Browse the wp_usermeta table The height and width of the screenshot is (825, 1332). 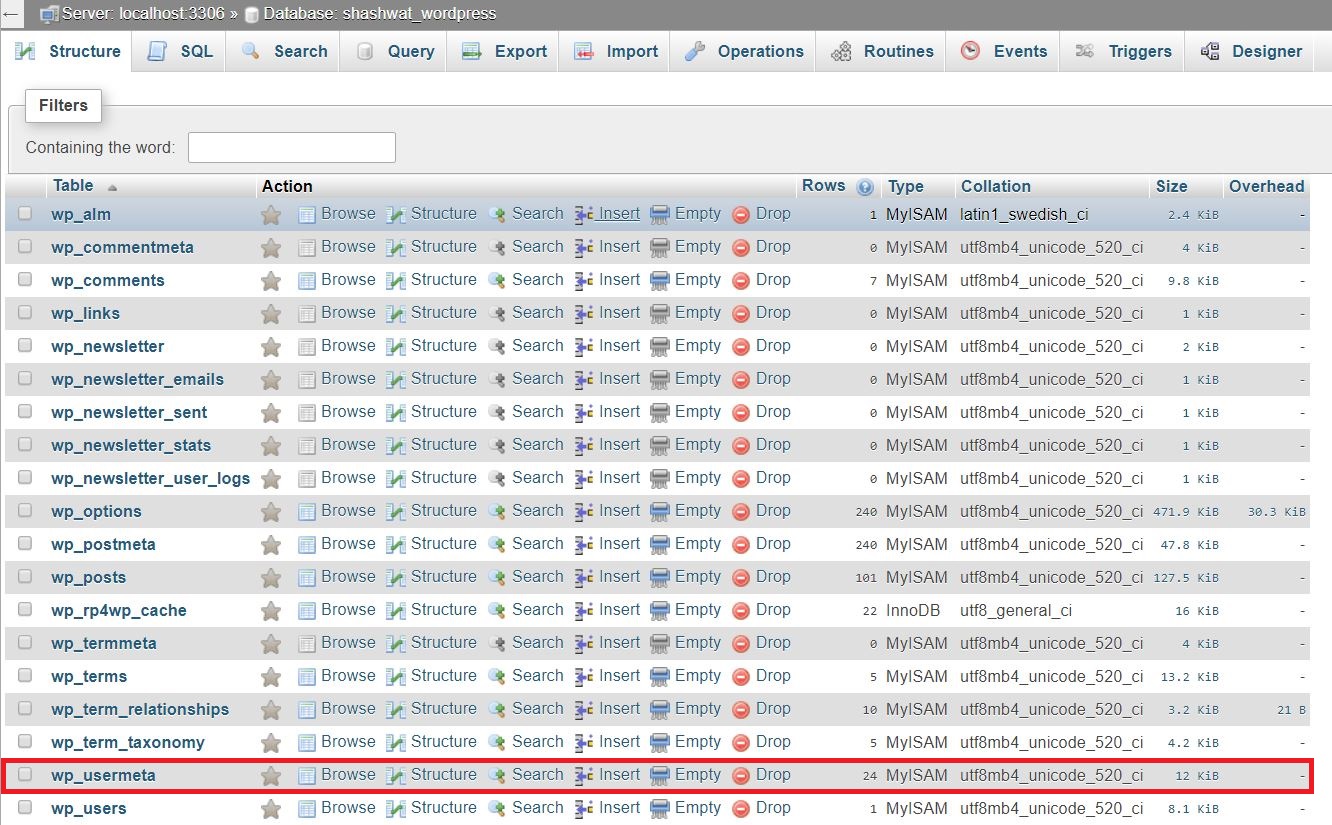click(x=348, y=775)
